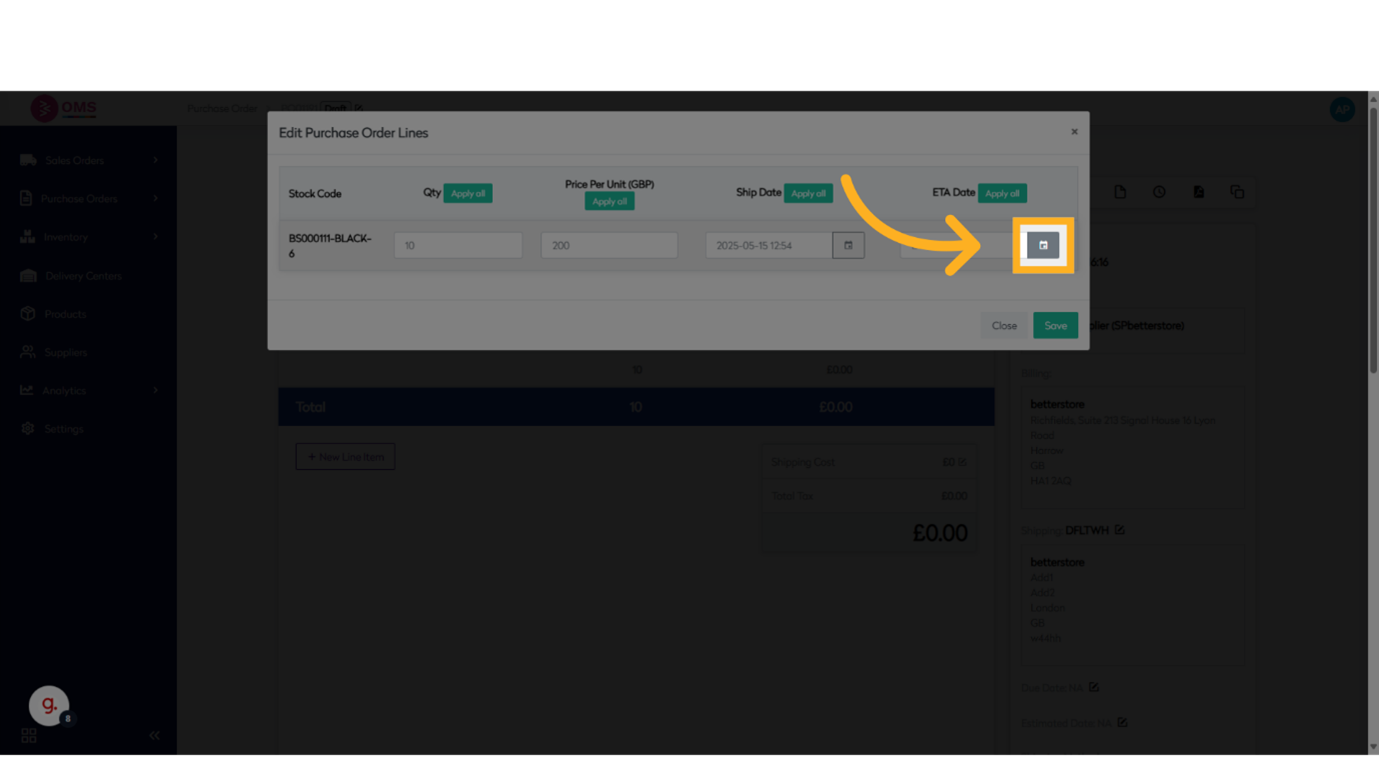Dismiss dialog with the X icon

(1074, 132)
